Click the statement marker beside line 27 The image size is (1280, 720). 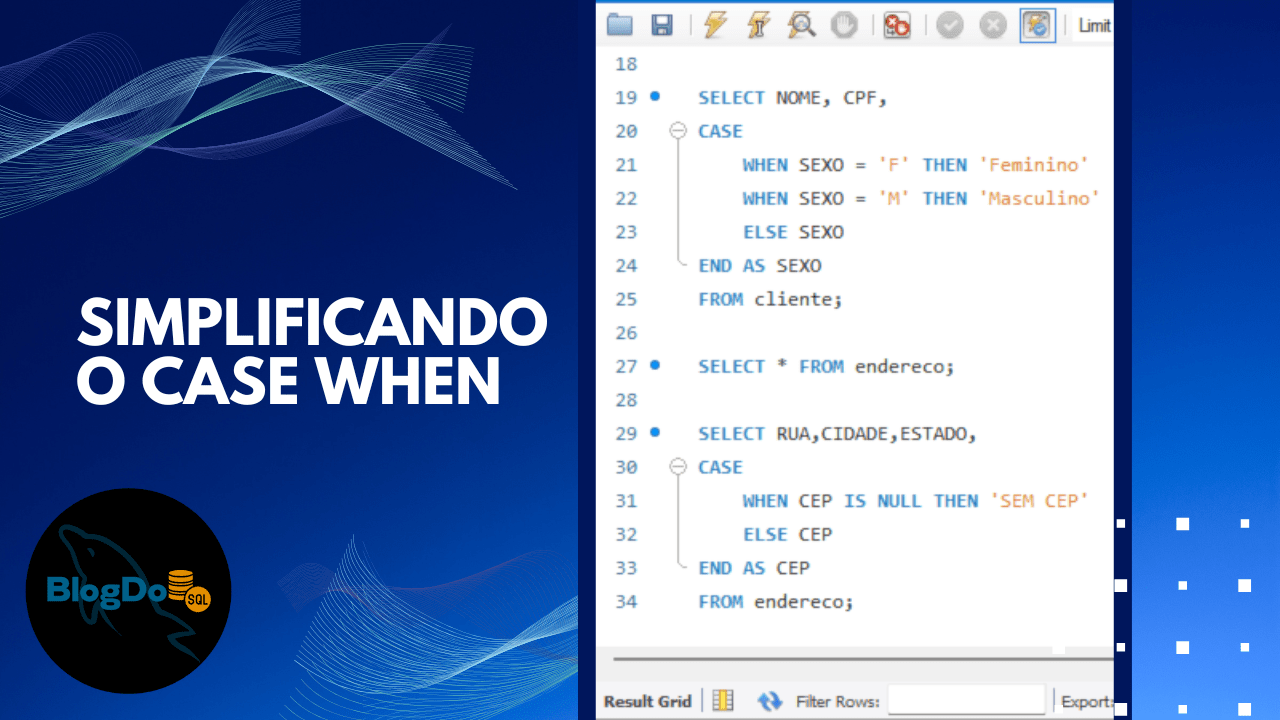click(656, 366)
